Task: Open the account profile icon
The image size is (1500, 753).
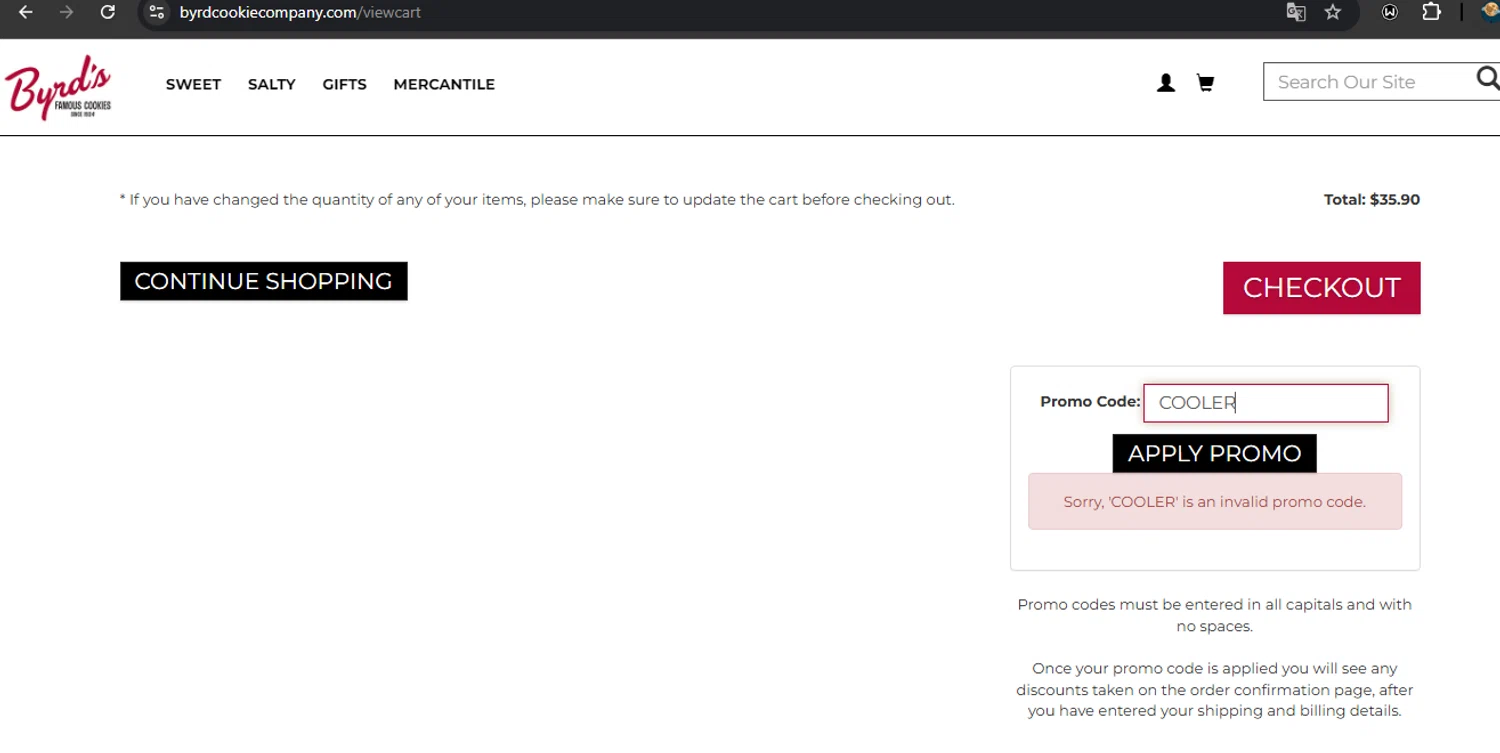Action: click(1165, 83)
